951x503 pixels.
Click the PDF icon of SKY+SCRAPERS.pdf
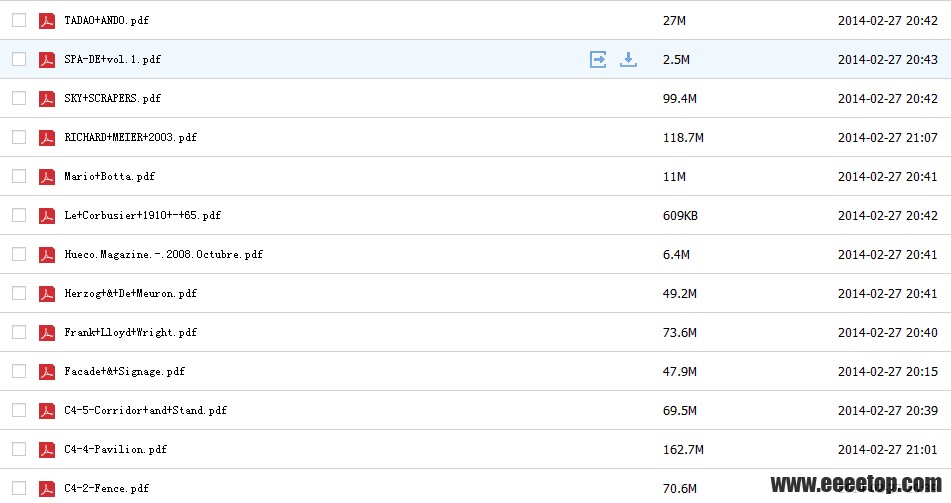pos(47,98)
